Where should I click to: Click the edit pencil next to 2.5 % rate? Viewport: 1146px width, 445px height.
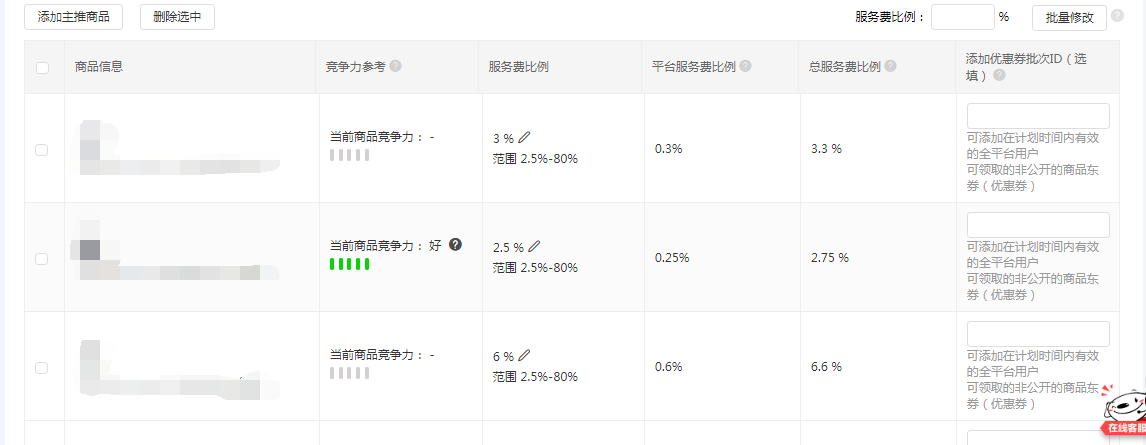(534, 246)
